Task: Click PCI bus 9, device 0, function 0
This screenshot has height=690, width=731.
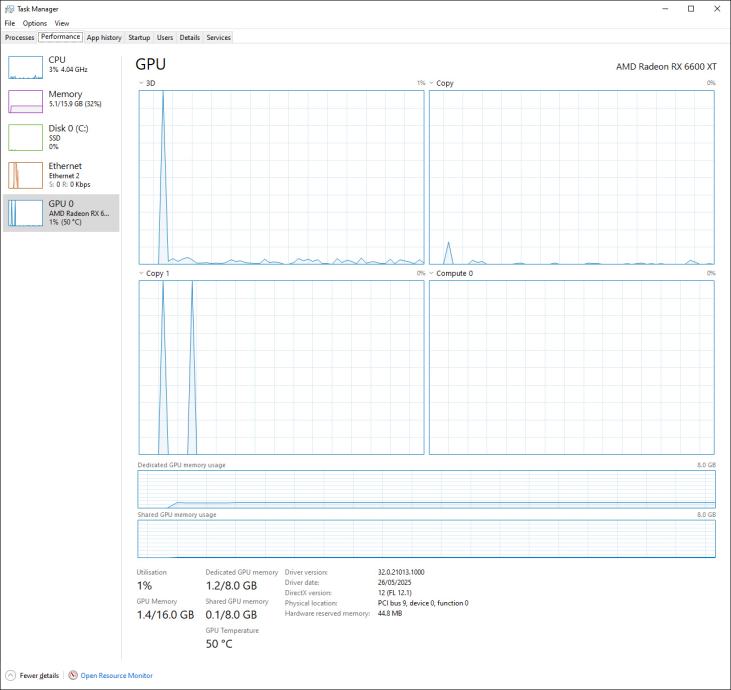Action: 423,603
